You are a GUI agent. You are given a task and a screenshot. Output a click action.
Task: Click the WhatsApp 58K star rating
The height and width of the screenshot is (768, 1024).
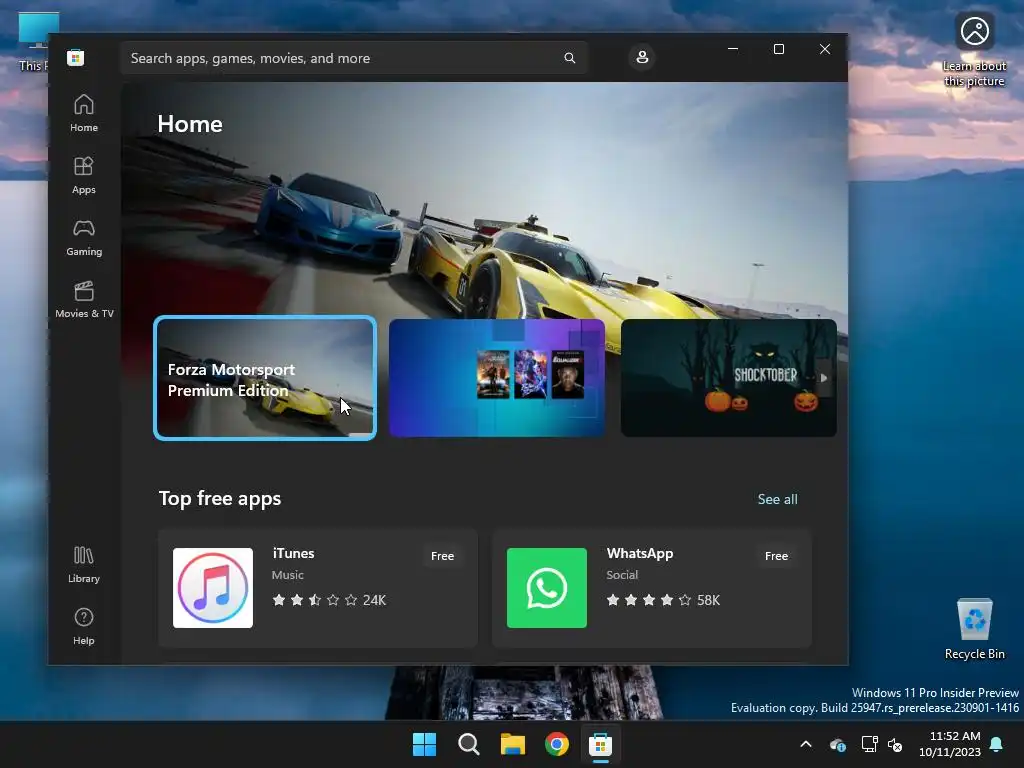pos(663,600)
